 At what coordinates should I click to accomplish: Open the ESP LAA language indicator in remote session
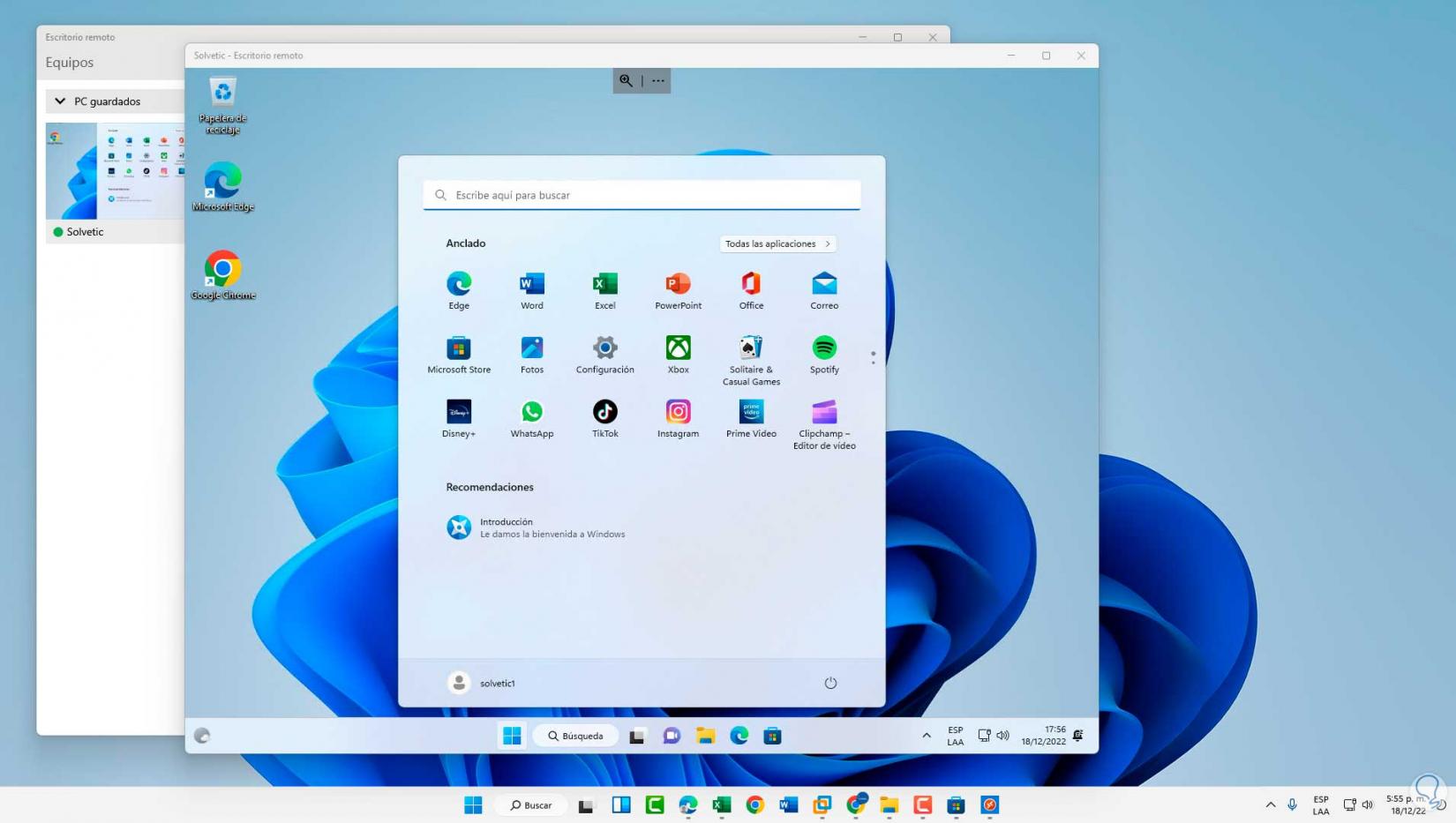[956, 736]
